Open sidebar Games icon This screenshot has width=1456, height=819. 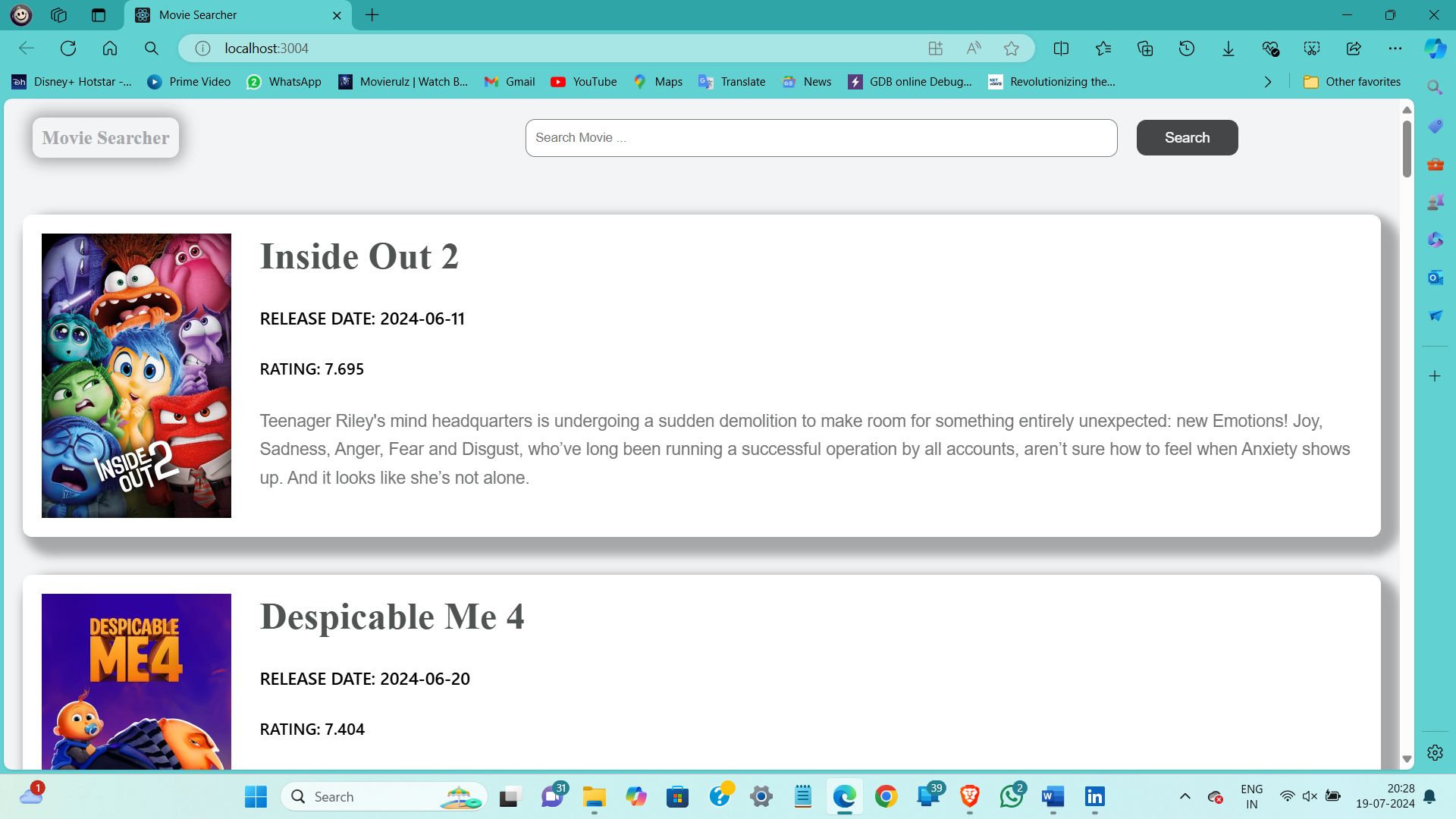1435,202
